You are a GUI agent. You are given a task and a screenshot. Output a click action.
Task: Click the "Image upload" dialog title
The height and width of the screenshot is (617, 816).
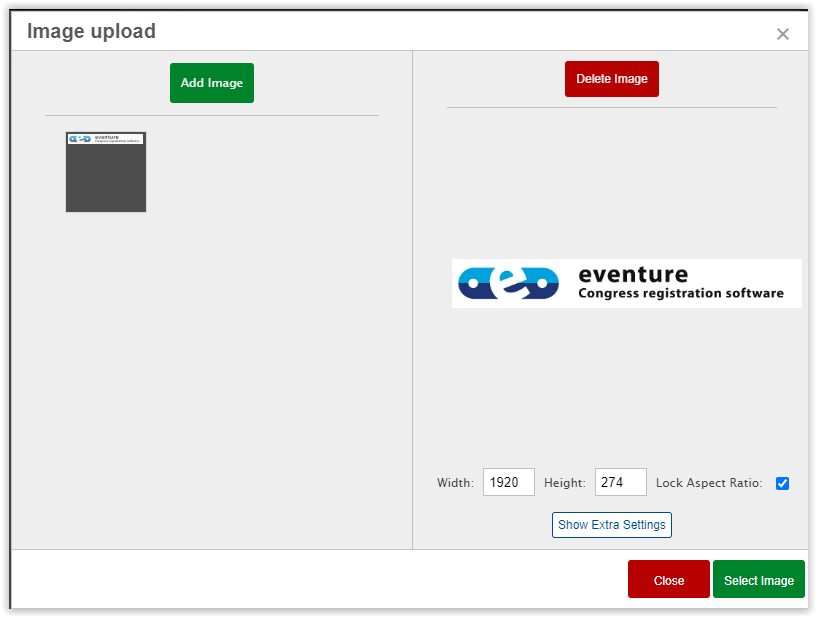(91, 32)
